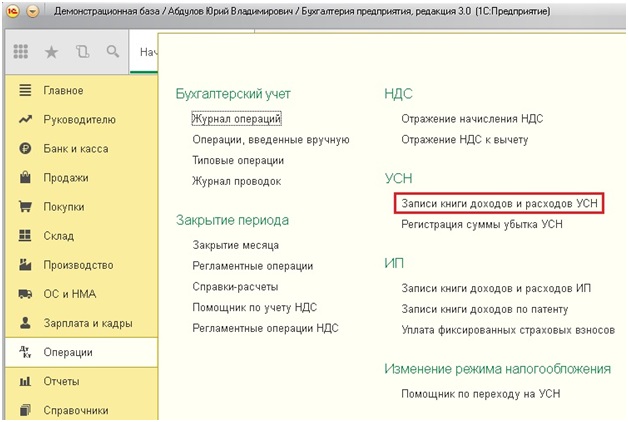Open Руководителю section with chart icon
The height and width of the screenshot is (422, 628).
[81, 120]
